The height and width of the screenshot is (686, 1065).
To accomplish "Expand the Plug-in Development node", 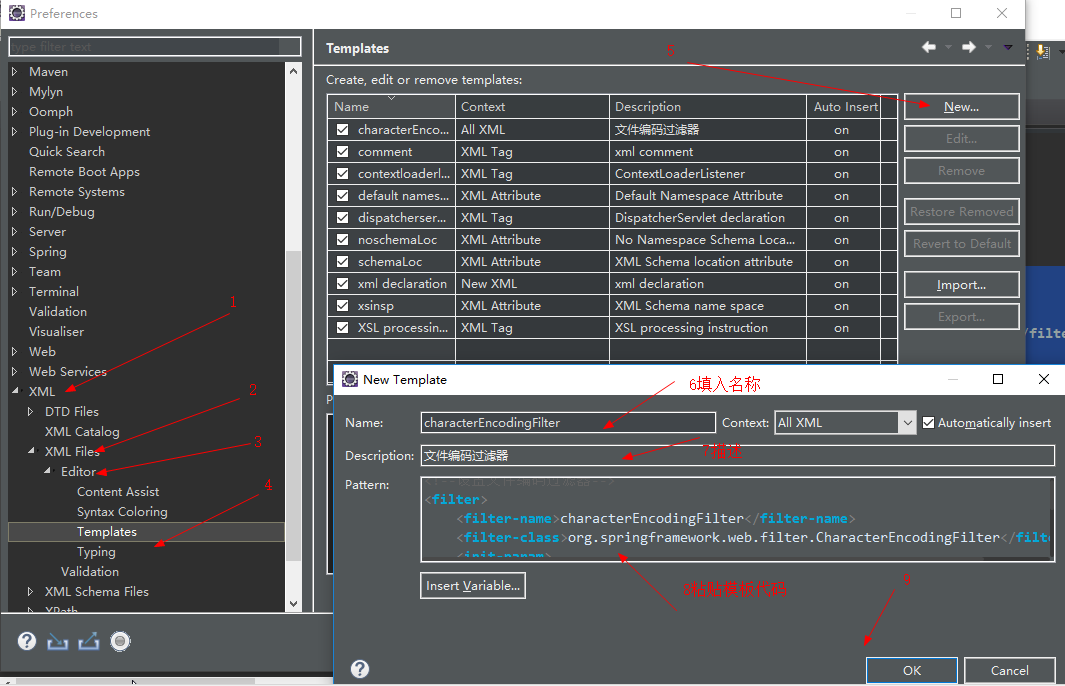I will (x=14, y=131).
